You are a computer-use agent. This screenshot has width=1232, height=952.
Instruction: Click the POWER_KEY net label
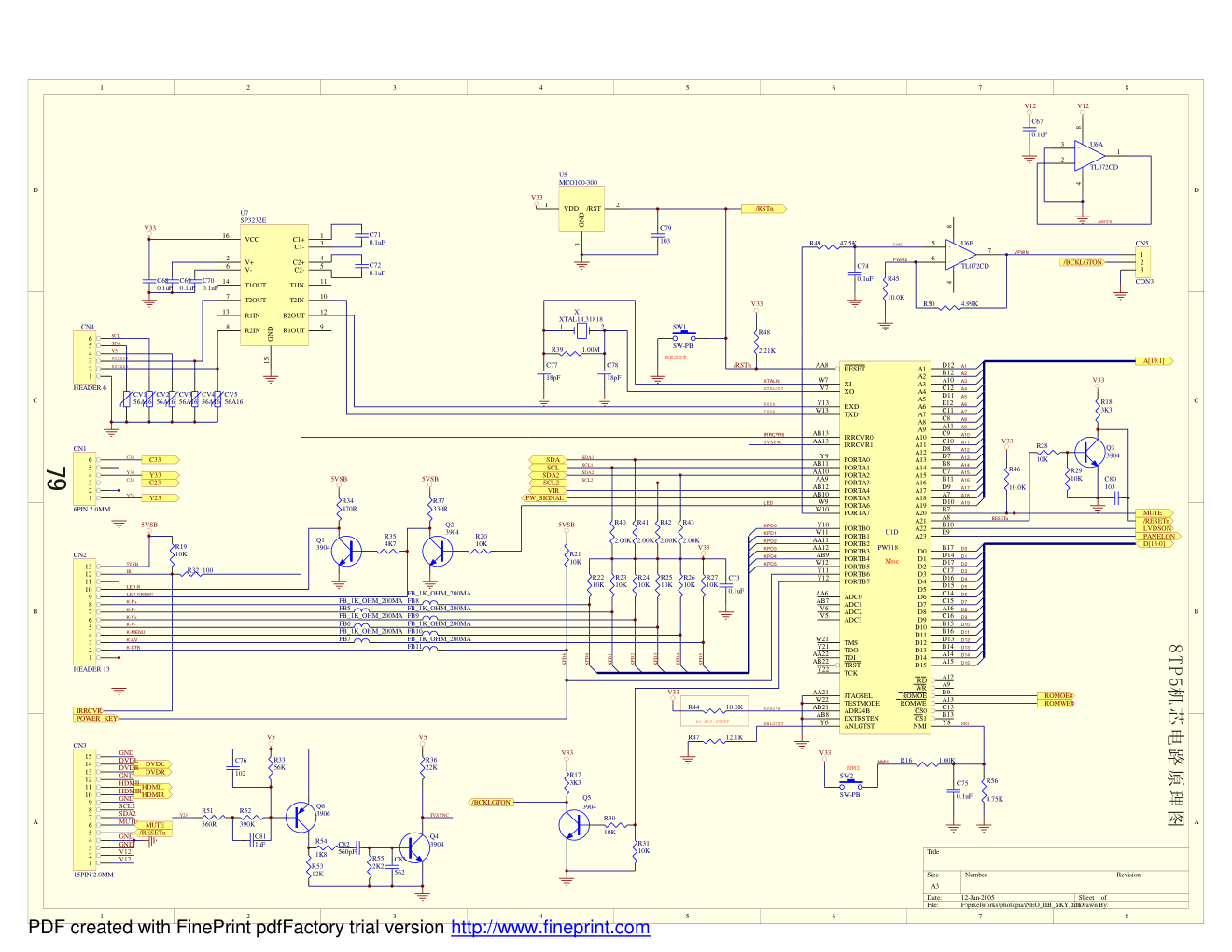97,719
